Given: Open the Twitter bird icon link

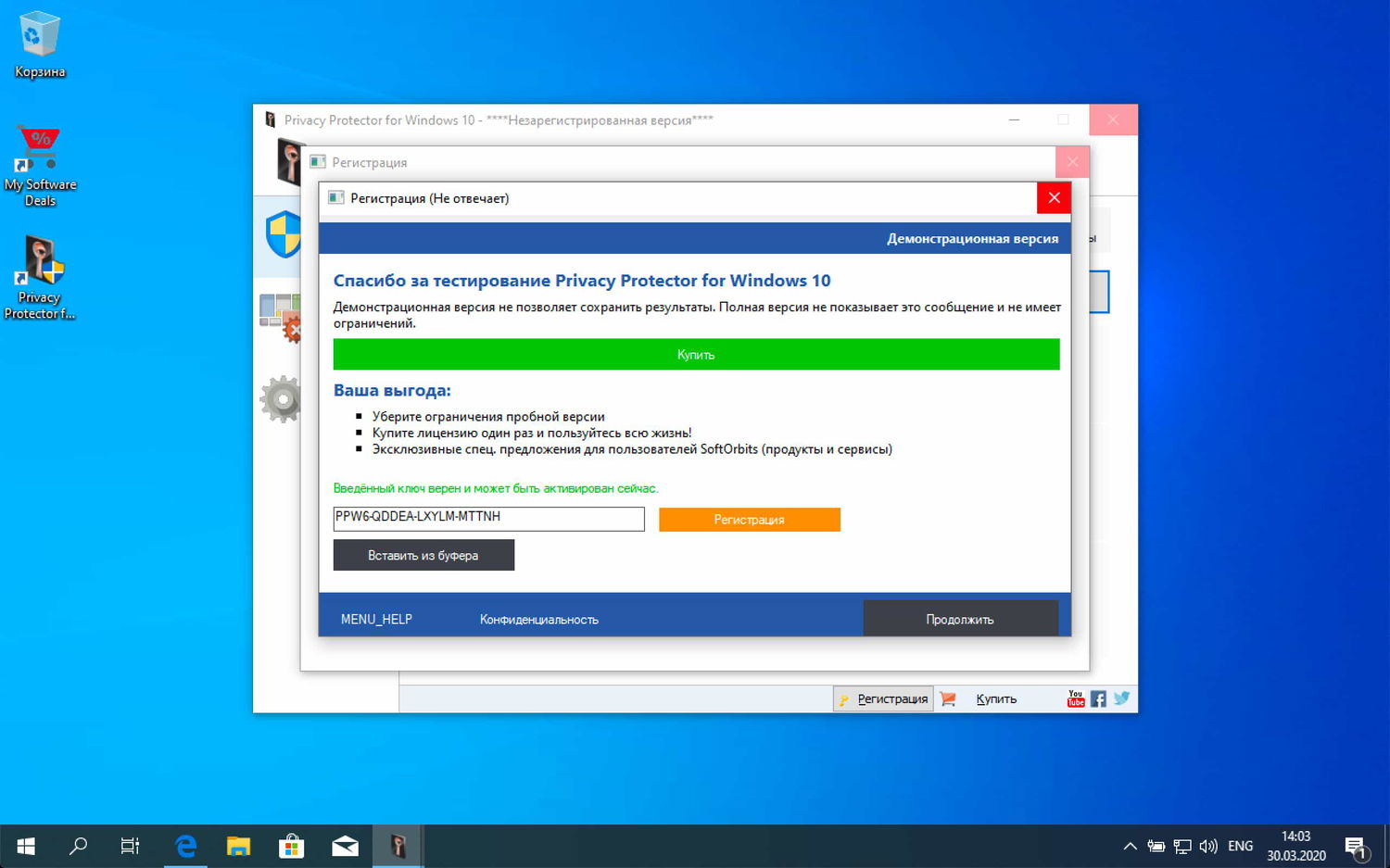Looking at the screenshot, I should [1121, 698].
